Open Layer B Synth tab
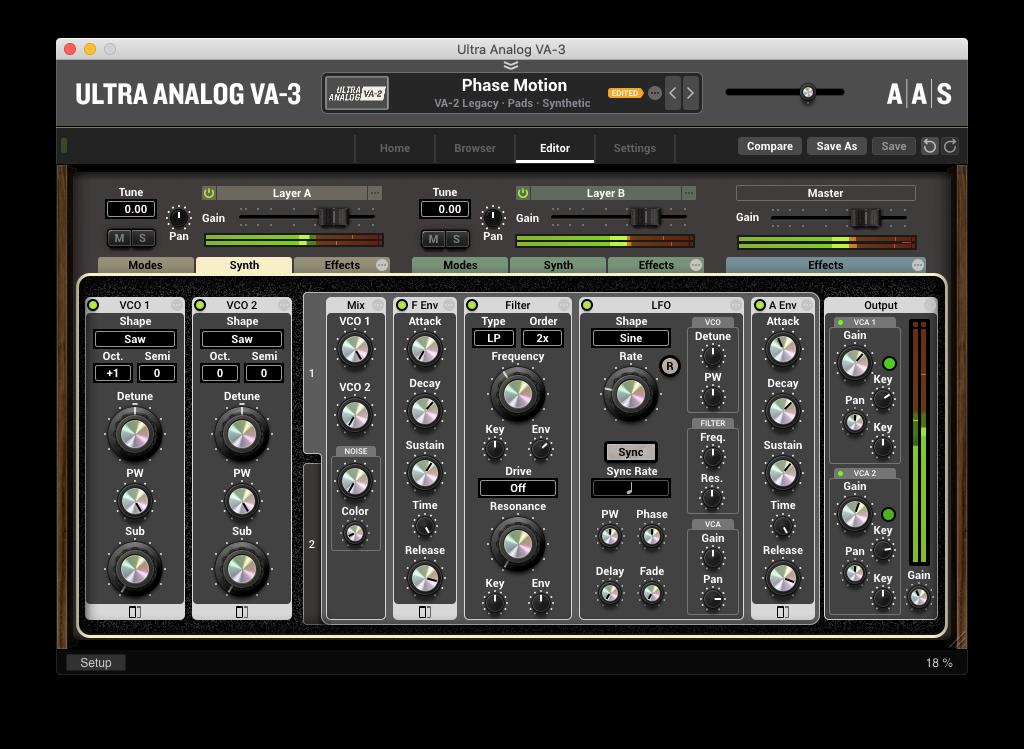Screen dimensions: 1024x749 pos(558,264)
